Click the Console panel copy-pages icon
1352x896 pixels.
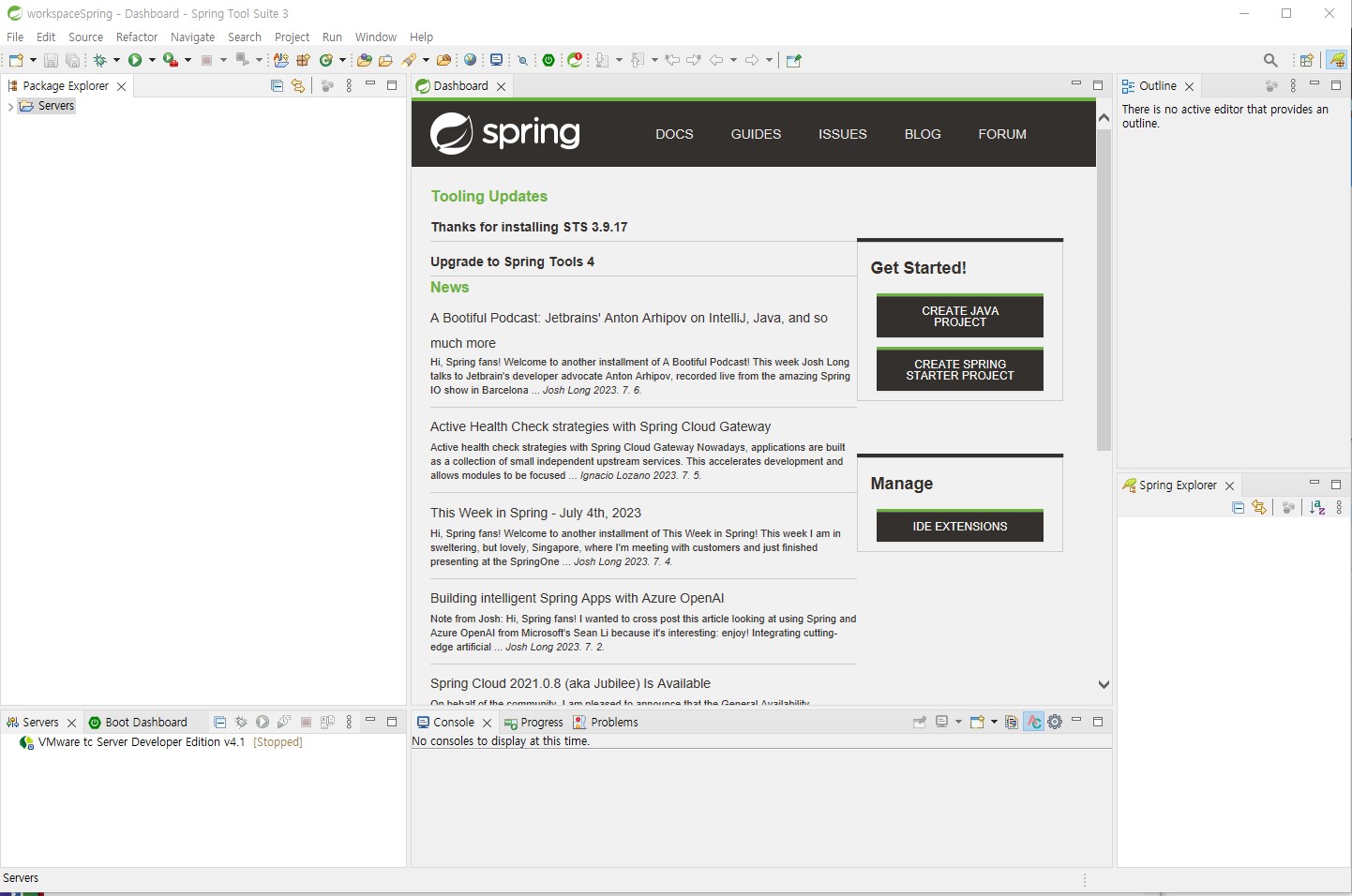(1012, 722)
